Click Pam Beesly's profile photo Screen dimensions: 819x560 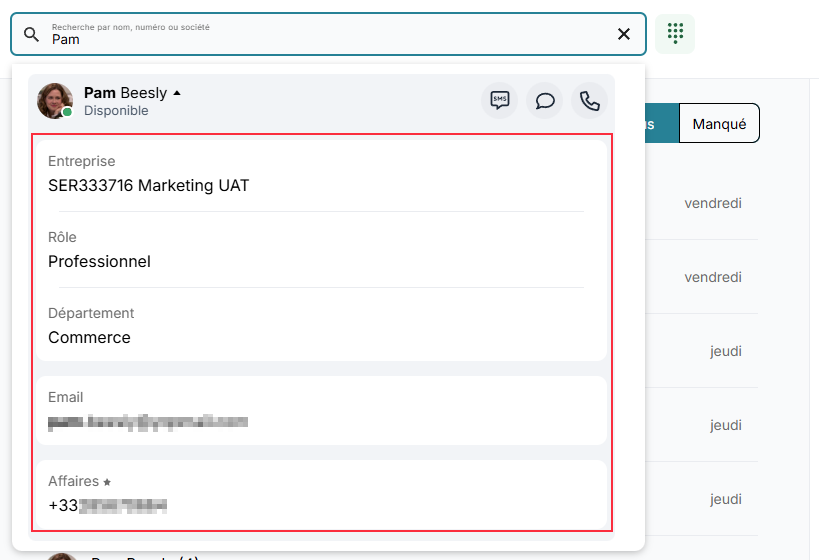click(54, 100)
